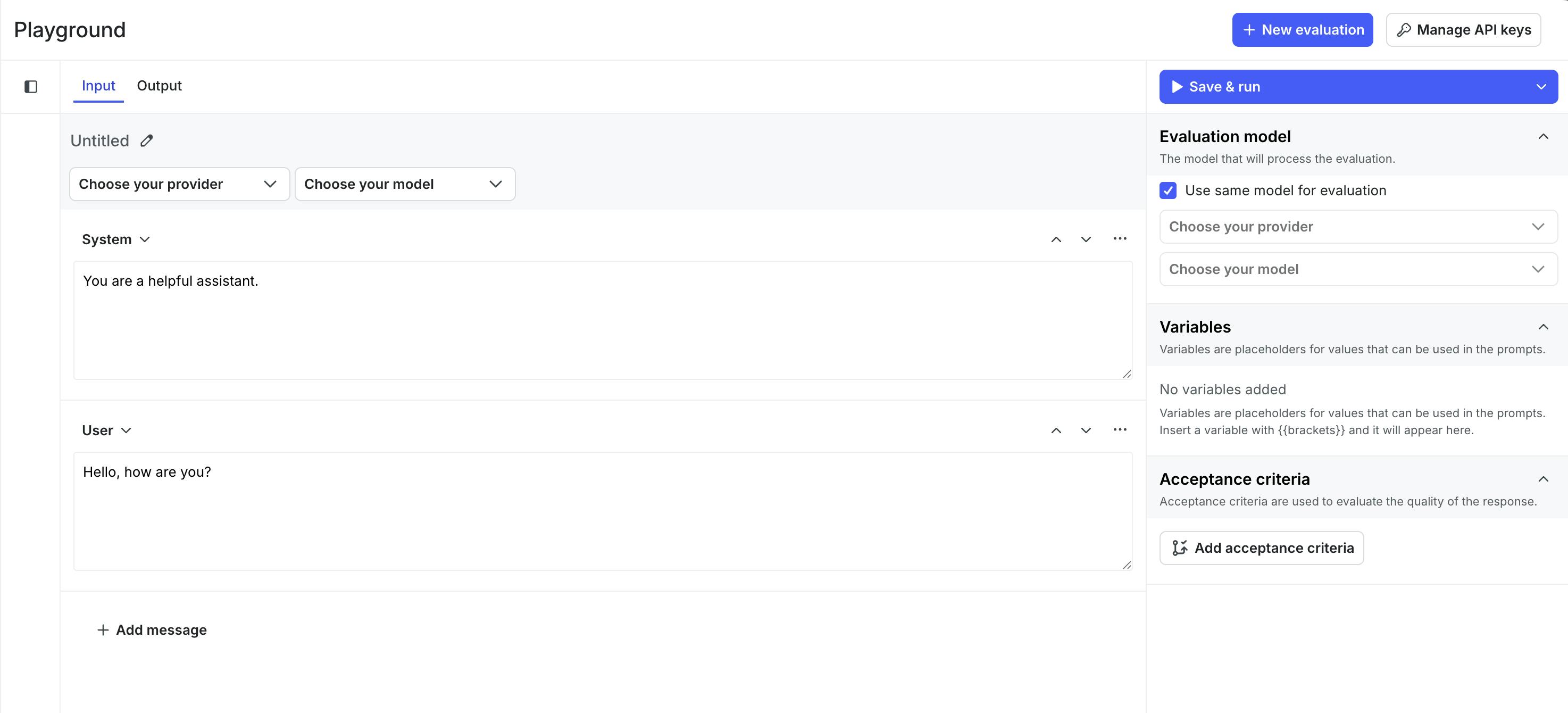
Task: Open the main Choose your model dropdown
Action: coord(405,184)
